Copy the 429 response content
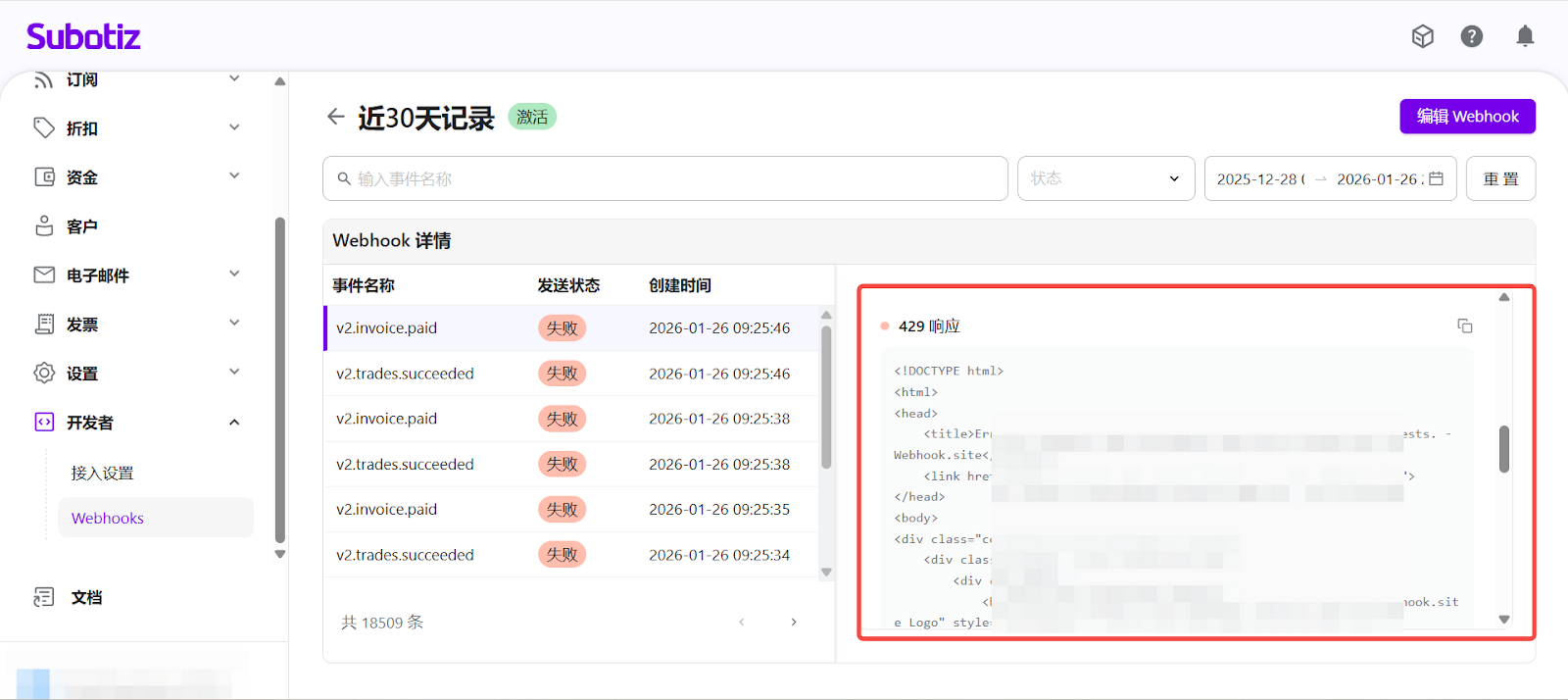The width and height of the screenshot is (1568, 700). click(x=1464, y=325)
